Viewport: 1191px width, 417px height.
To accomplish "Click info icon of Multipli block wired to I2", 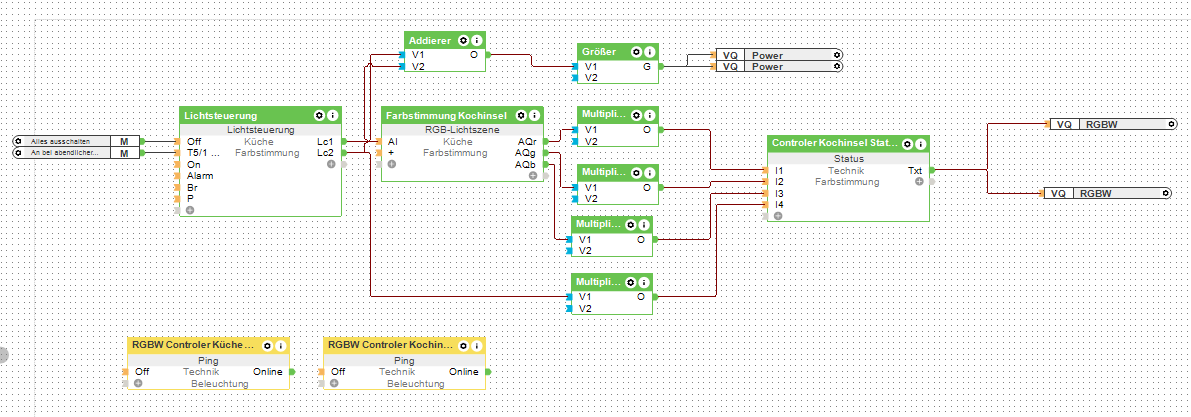I will tap(649, 172).
